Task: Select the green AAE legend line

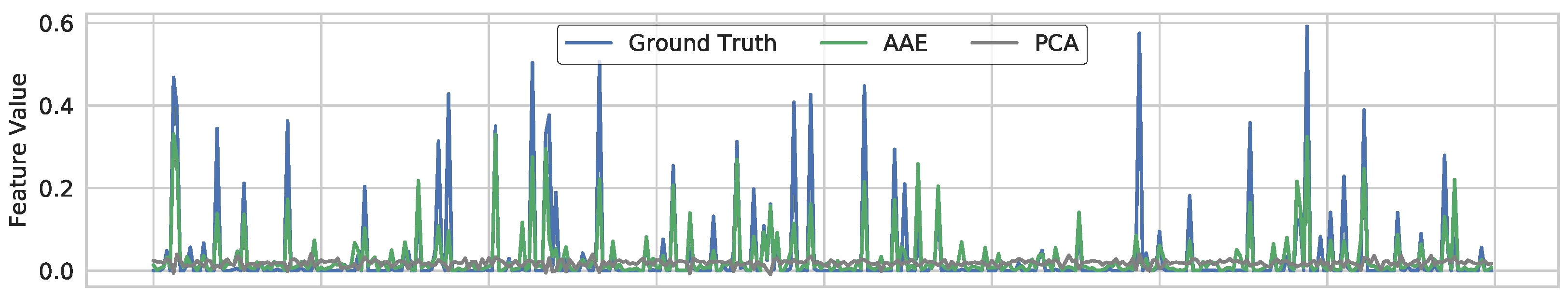Action: (843, 43)
